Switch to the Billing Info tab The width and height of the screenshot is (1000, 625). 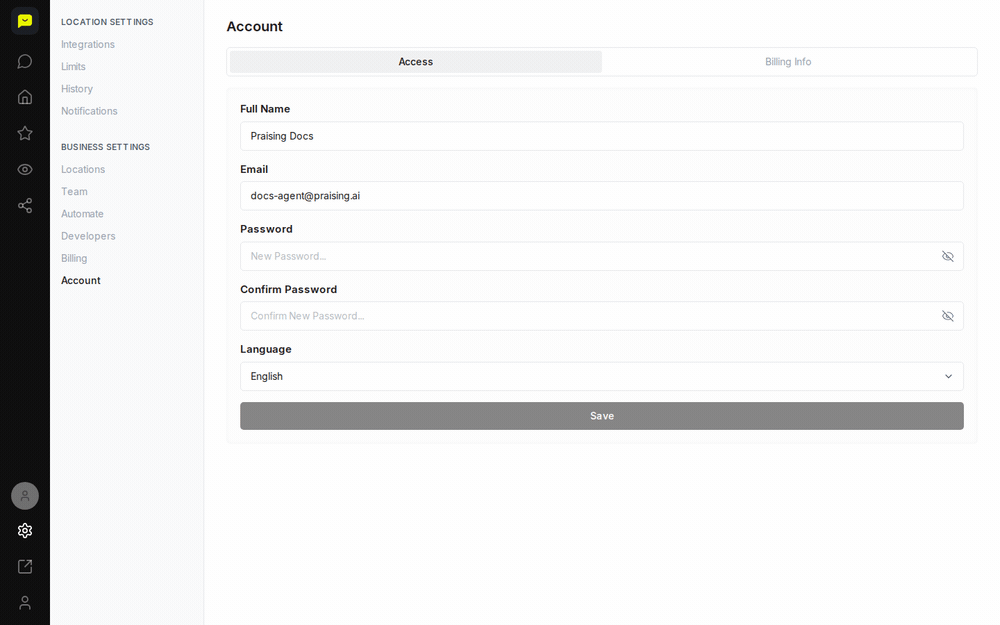tap(788, 62)
